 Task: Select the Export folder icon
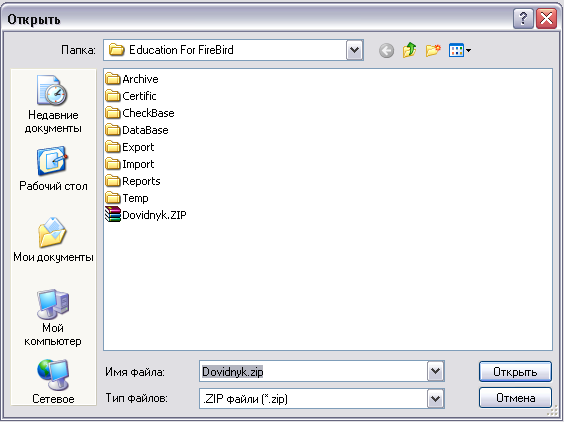[113, 146]
